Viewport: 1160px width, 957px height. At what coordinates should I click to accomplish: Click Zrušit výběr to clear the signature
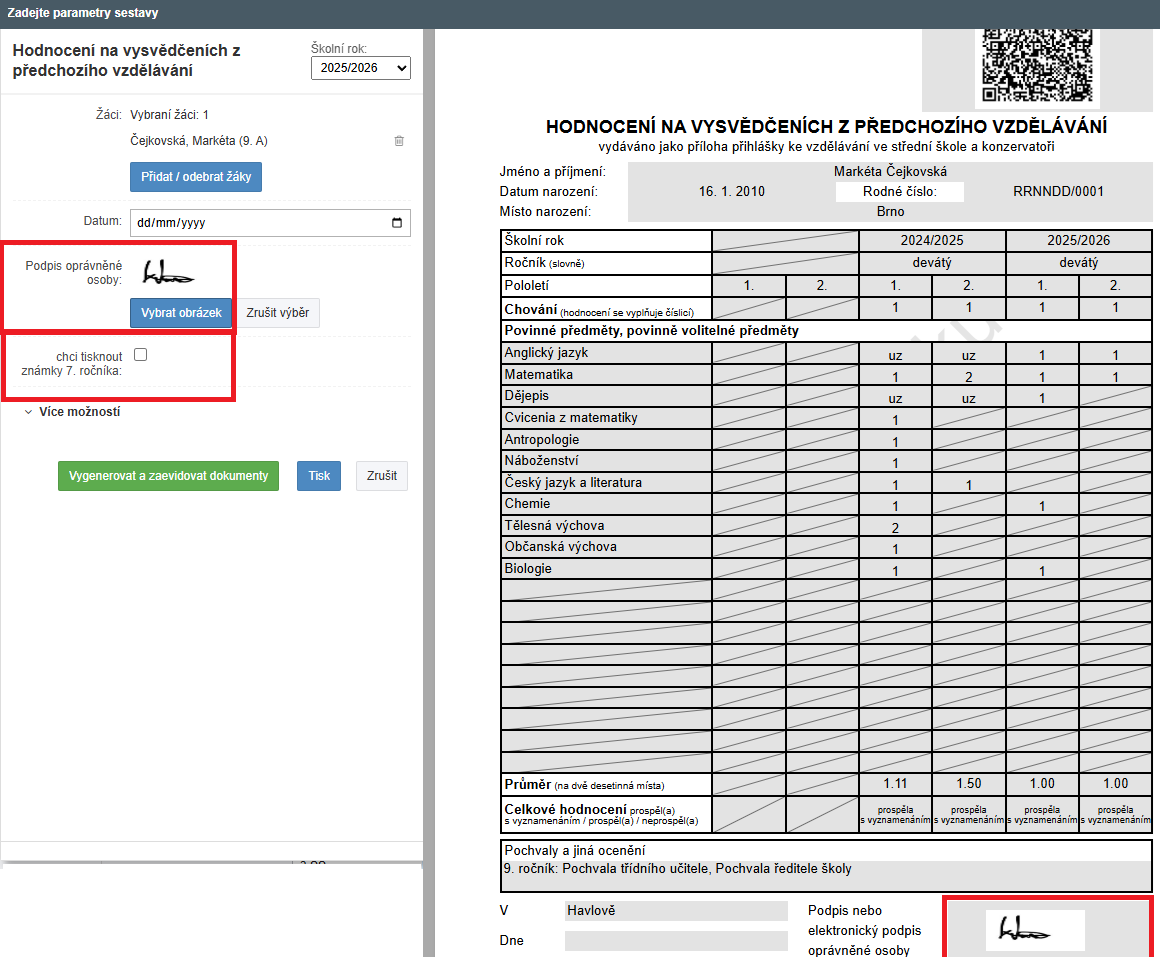point(278,313)
